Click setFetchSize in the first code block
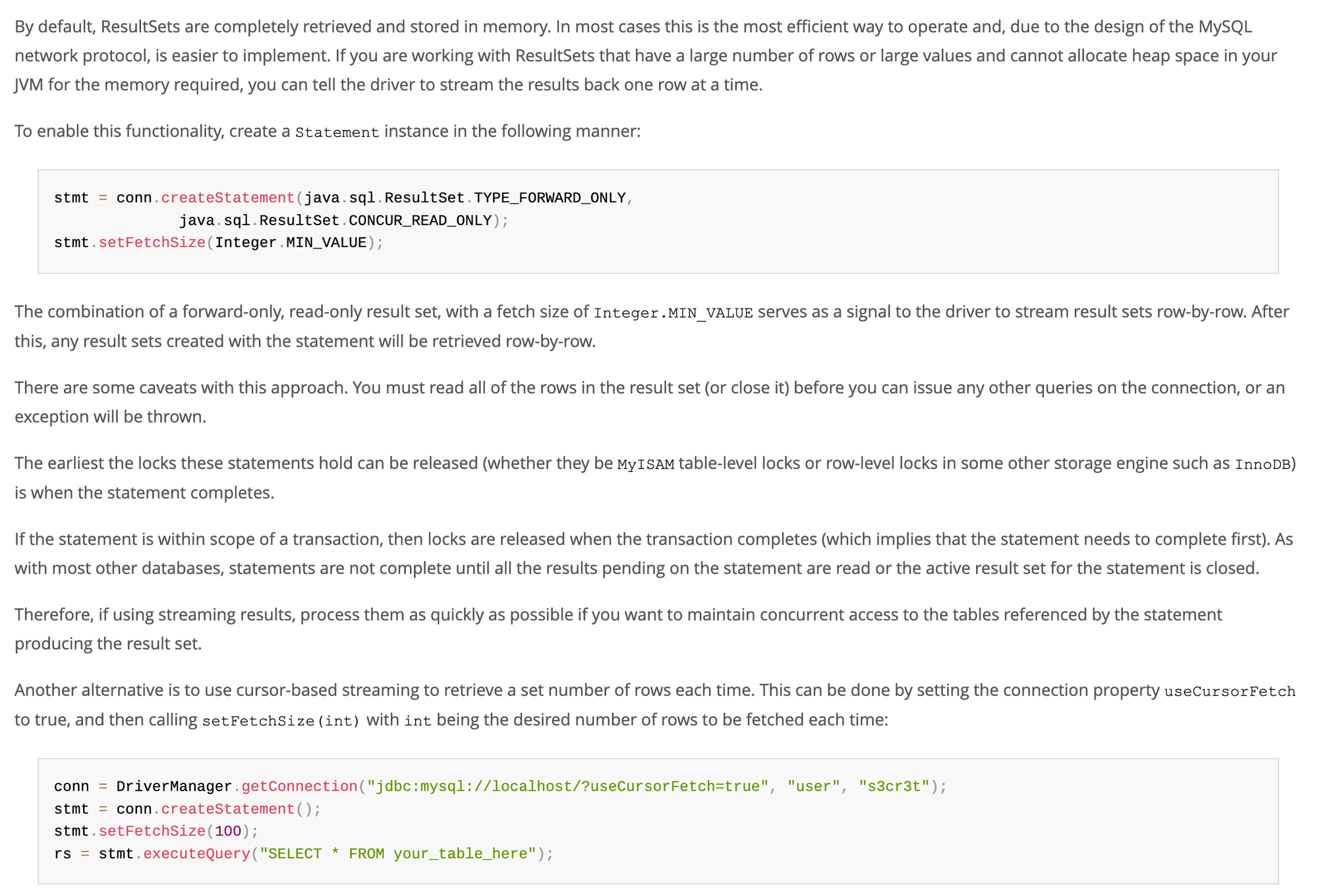1318x896 pixels. point(152,242)
